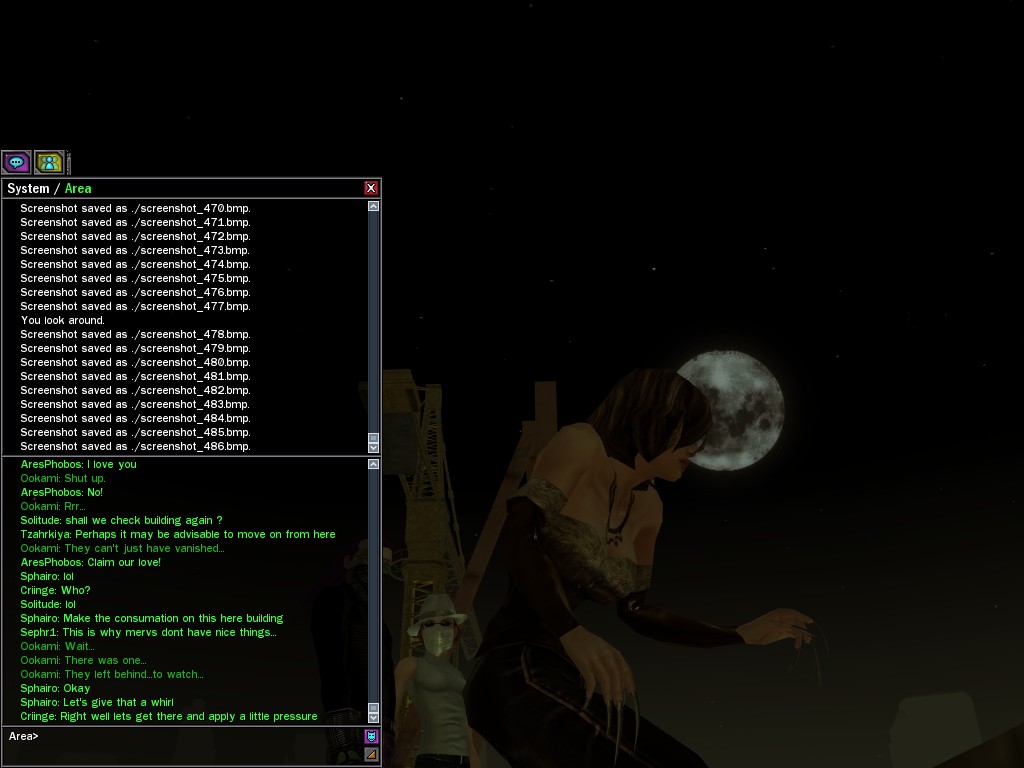Open the chat speech-bubble icon

(x=16, y=162)
